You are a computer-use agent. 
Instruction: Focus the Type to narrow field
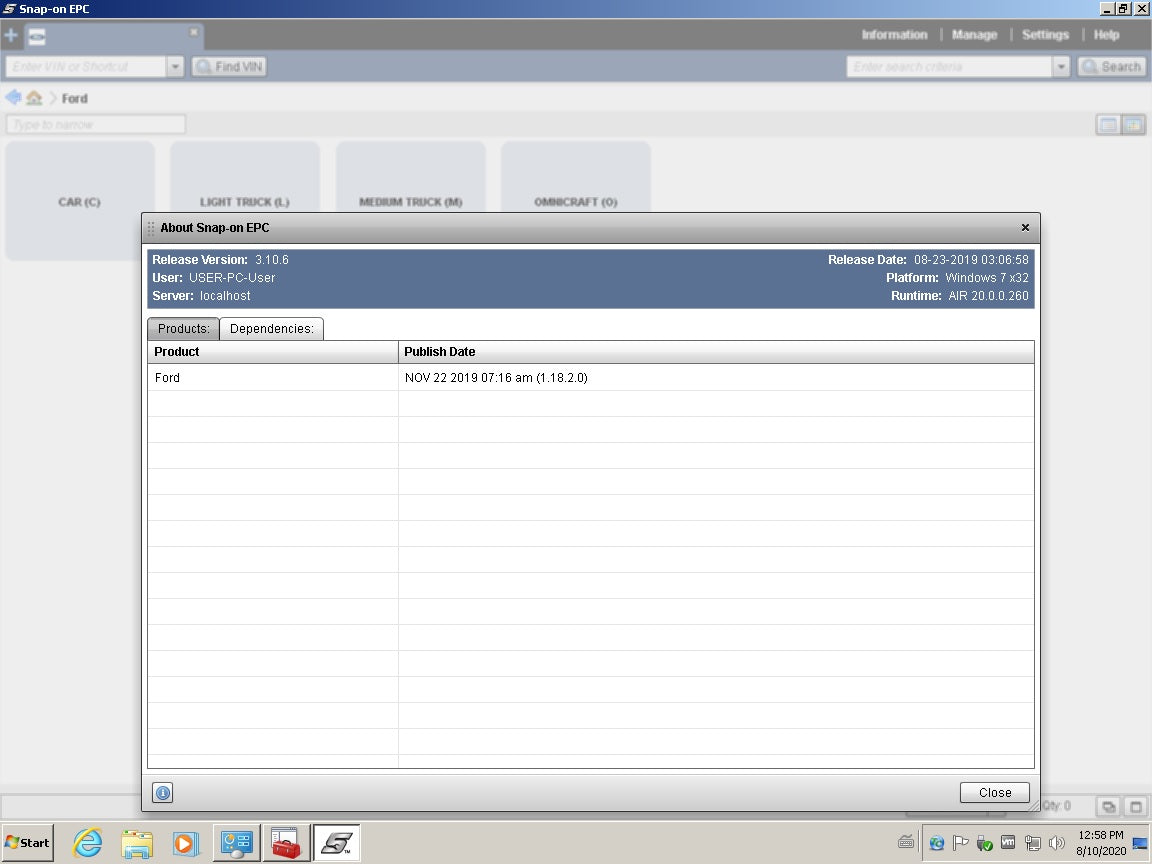[96, 124]
